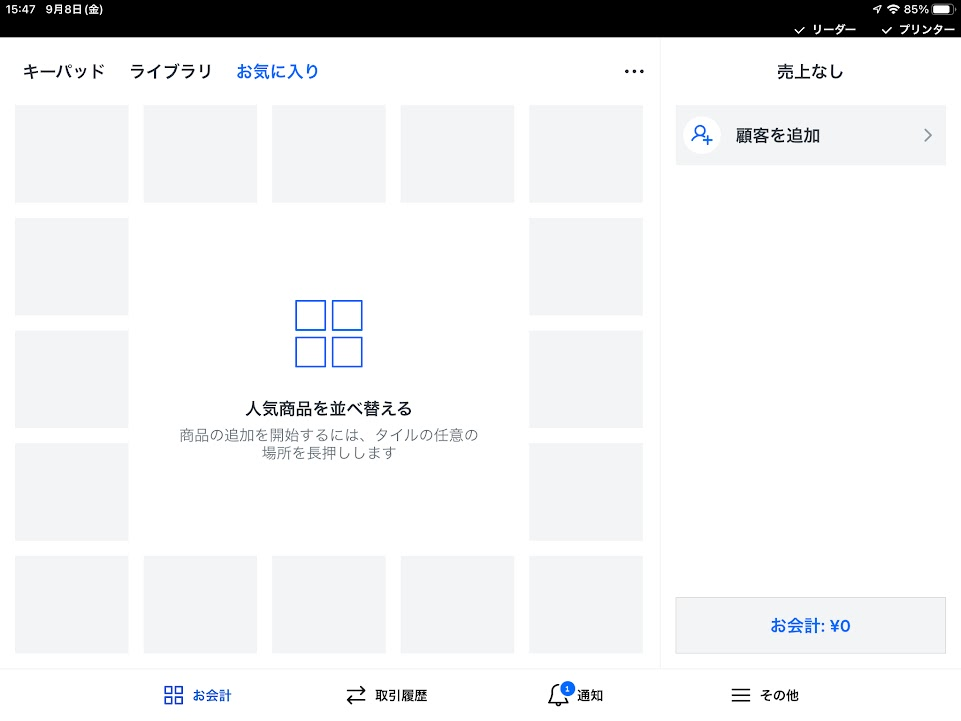Switch to the ライブラリ tab

point(171,72)
